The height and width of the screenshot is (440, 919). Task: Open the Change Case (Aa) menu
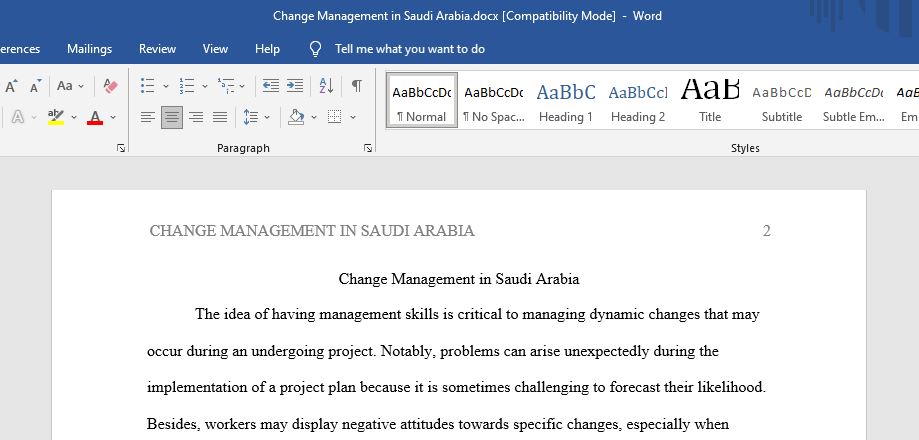70,86
